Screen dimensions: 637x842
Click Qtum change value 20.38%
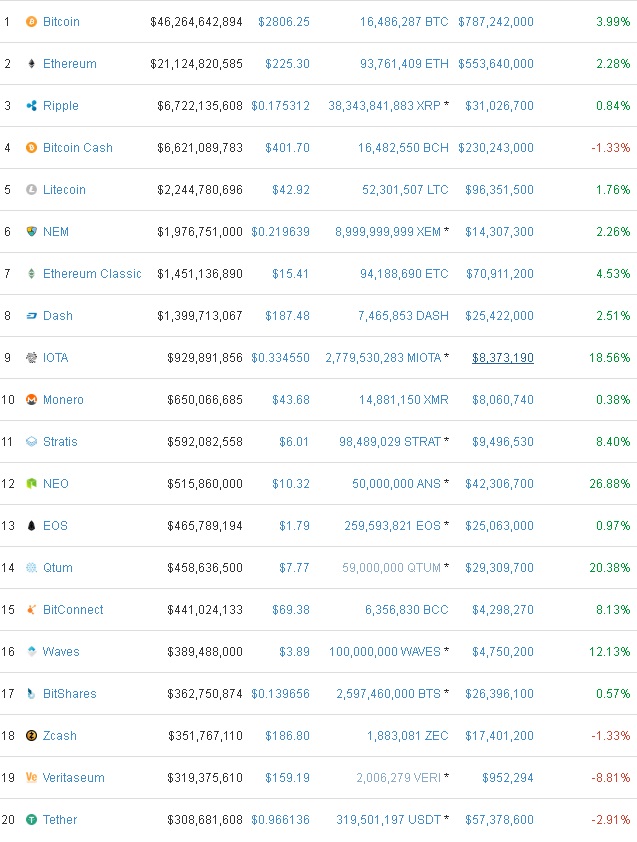pos(610,568)
